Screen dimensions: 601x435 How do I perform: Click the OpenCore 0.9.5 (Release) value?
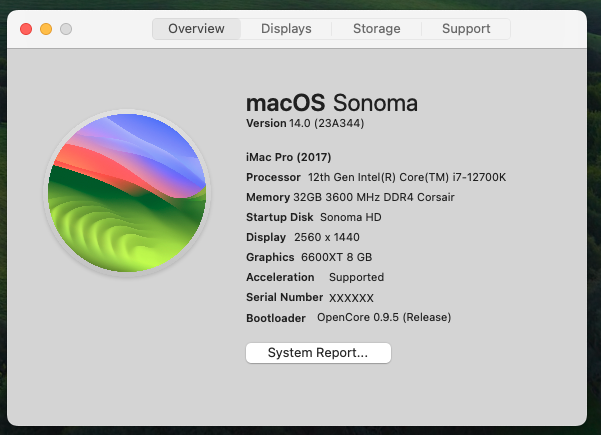click(x=384, y=317)
